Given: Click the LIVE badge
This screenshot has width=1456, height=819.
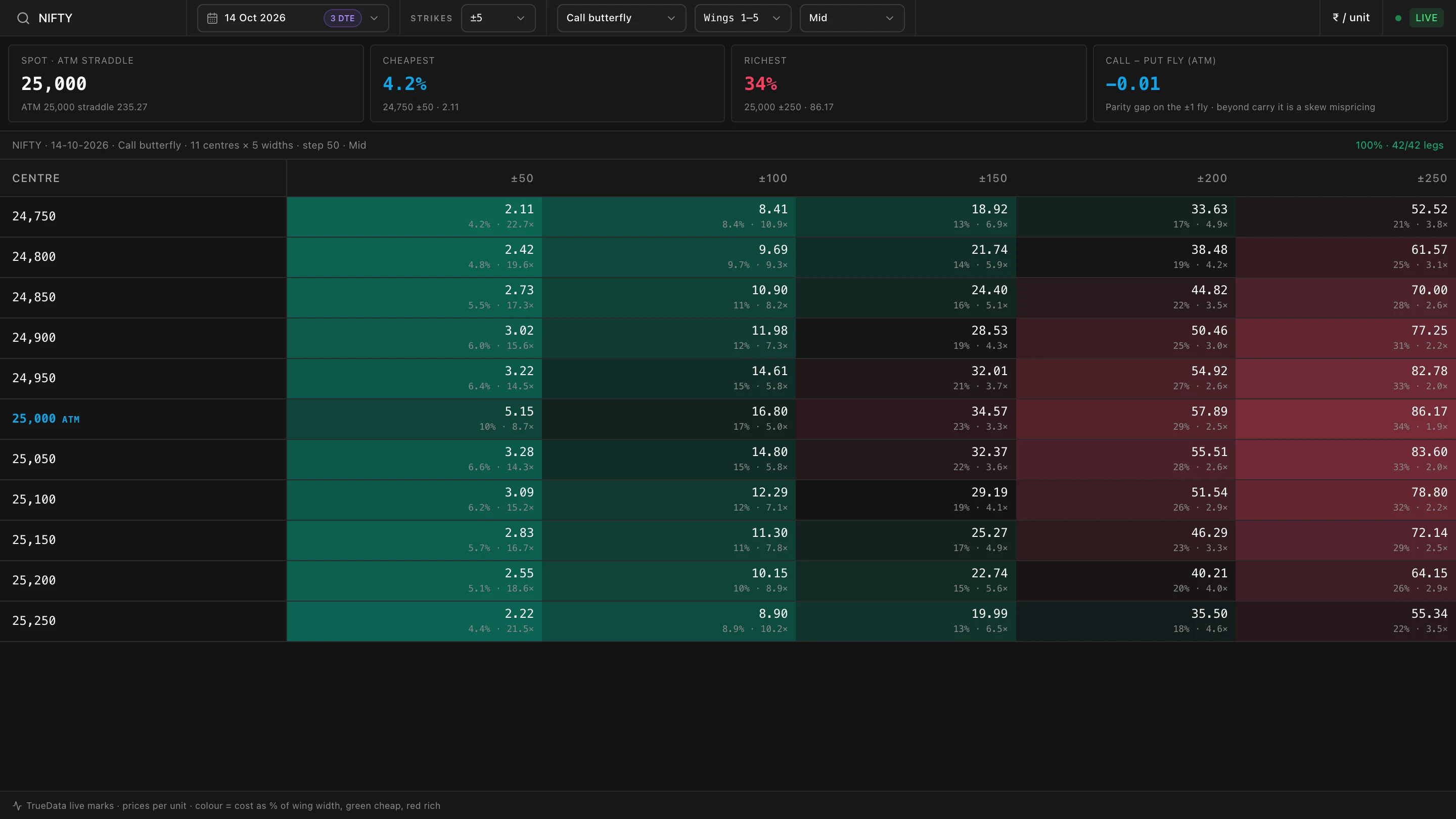Looking at the screenshot, I should point(1426,18).
